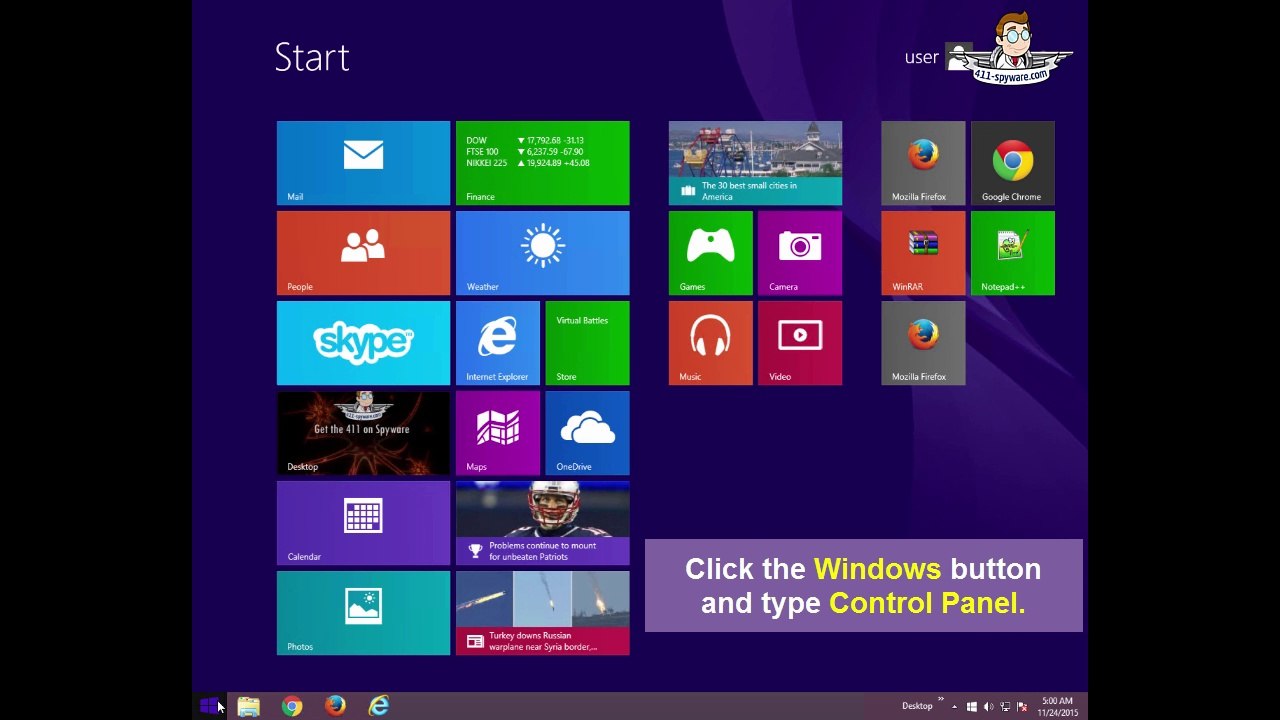Launch the OneDrive tile
Screen dimensions: 1280x720
(587, 433)
